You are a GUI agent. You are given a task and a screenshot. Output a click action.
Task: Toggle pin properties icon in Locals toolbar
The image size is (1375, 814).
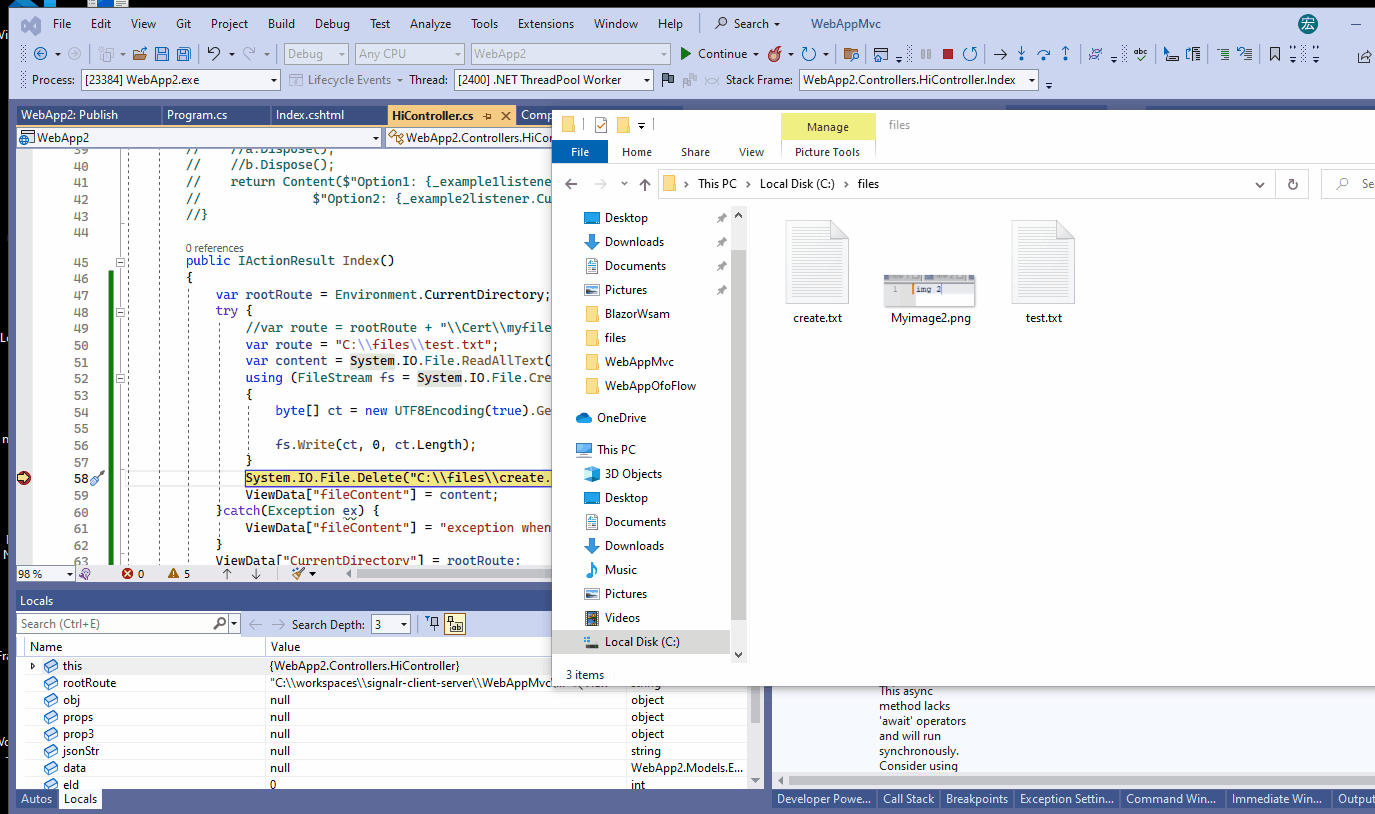[x=432, y=624]
